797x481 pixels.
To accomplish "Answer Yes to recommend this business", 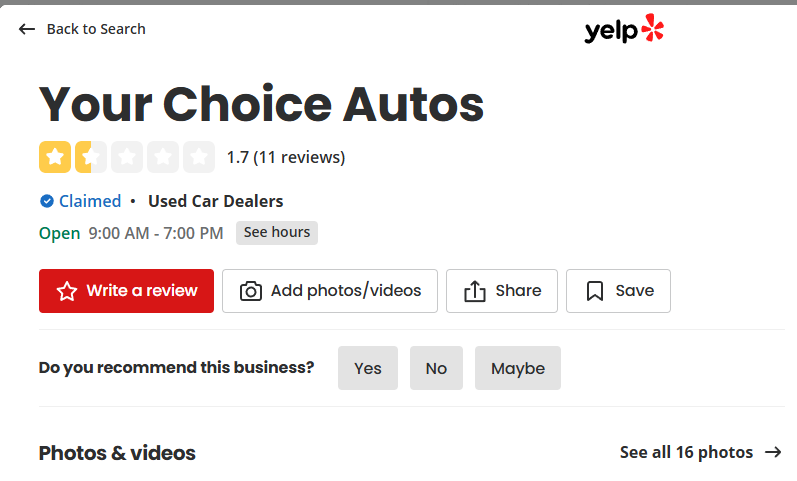I will tap(368, 368).
